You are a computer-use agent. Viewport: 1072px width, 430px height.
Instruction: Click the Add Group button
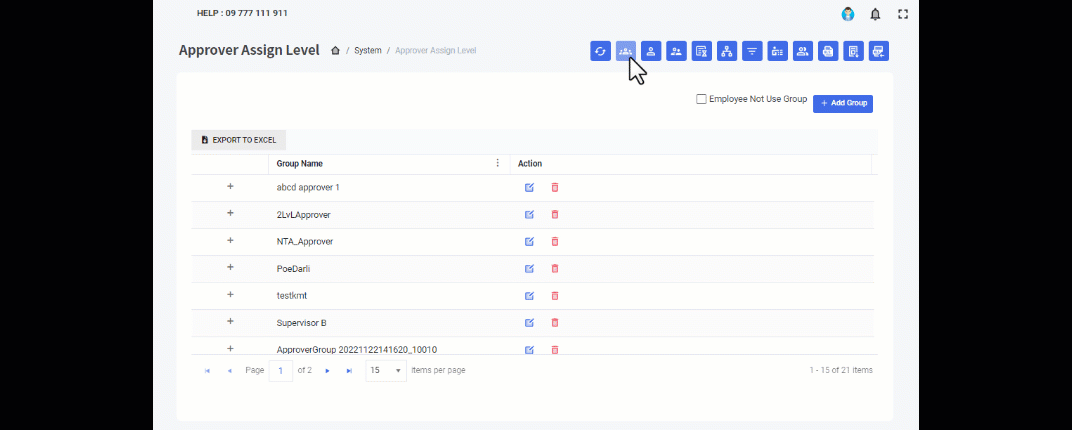click(842, 103)
